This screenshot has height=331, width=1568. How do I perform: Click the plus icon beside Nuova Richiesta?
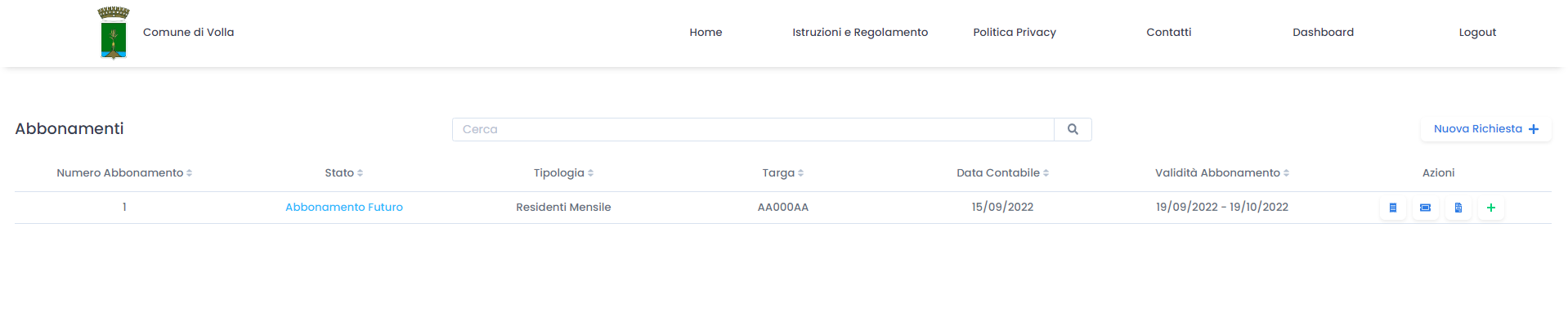(1534, 129)
